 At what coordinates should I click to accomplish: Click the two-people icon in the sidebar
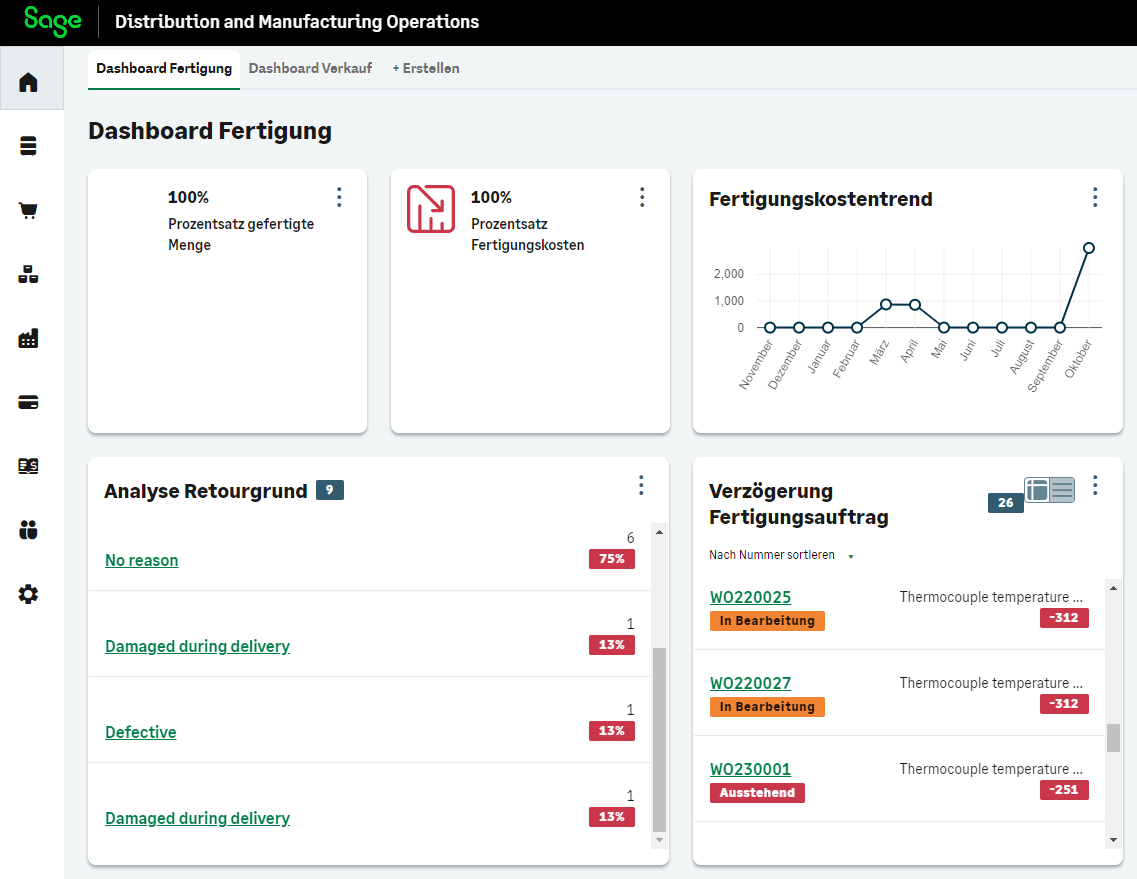coord(28,530)
